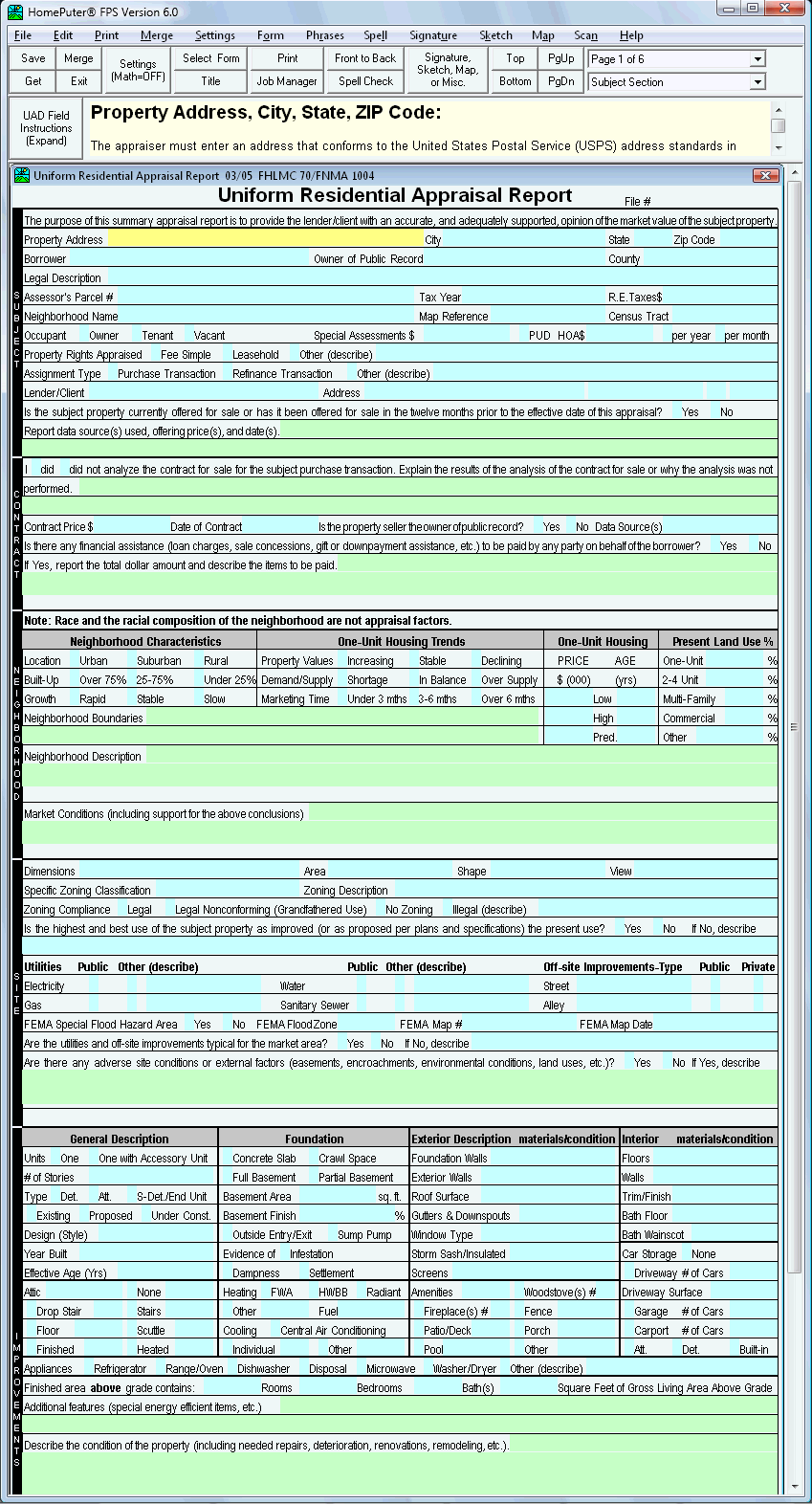Screen dimensions: 812x1504
Task: Run Spell Check from toolbar
Action: pyautogui.click(x=365, y=81)
